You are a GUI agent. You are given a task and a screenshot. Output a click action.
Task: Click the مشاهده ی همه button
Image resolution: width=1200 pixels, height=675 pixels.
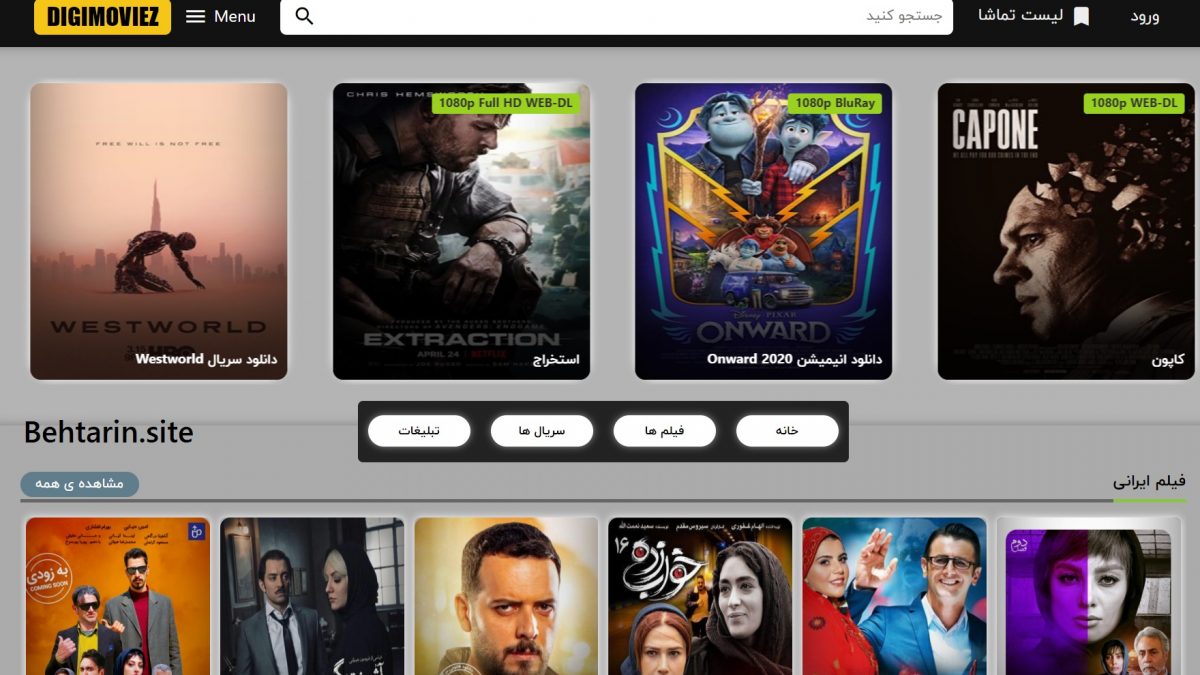click(x=80, y=484)
